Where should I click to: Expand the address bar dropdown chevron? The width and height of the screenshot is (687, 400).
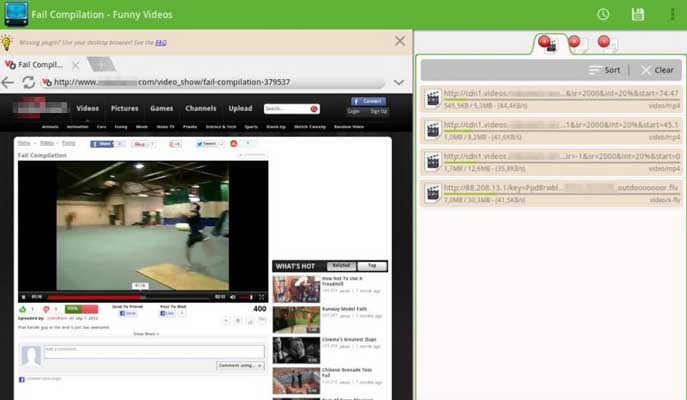pyautogui.click(x=399, y=82)
